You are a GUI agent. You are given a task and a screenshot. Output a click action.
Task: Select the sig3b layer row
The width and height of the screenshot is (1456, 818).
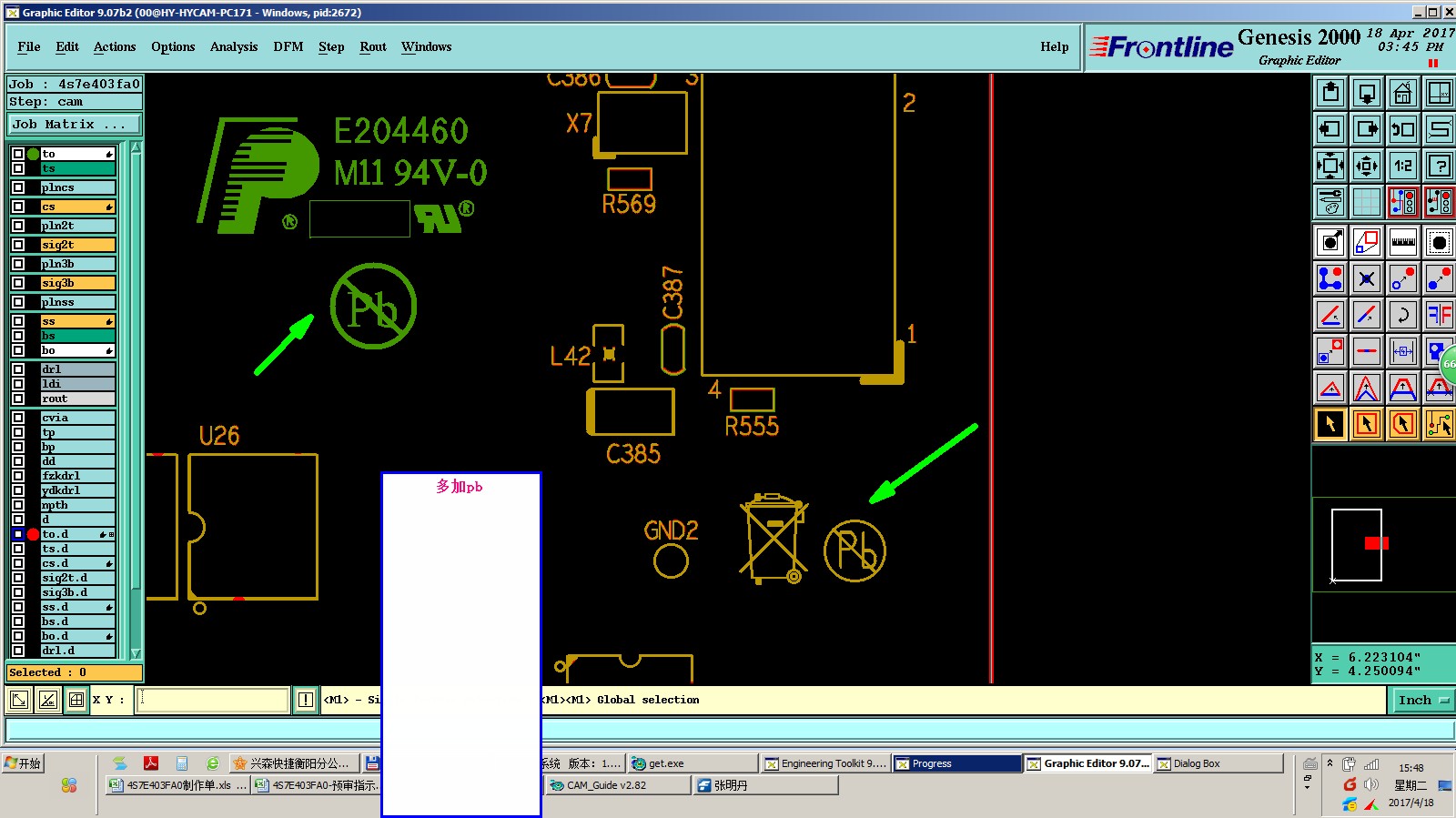78,283
